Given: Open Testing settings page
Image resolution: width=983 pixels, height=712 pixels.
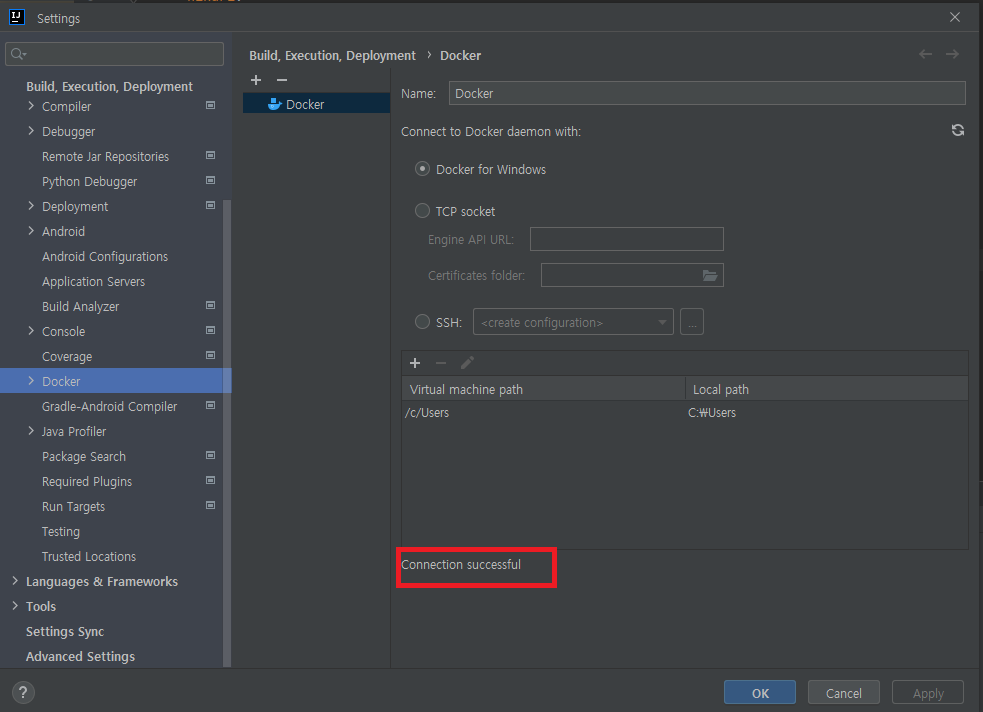Looking at the screenshot, I should pos(61,531).
